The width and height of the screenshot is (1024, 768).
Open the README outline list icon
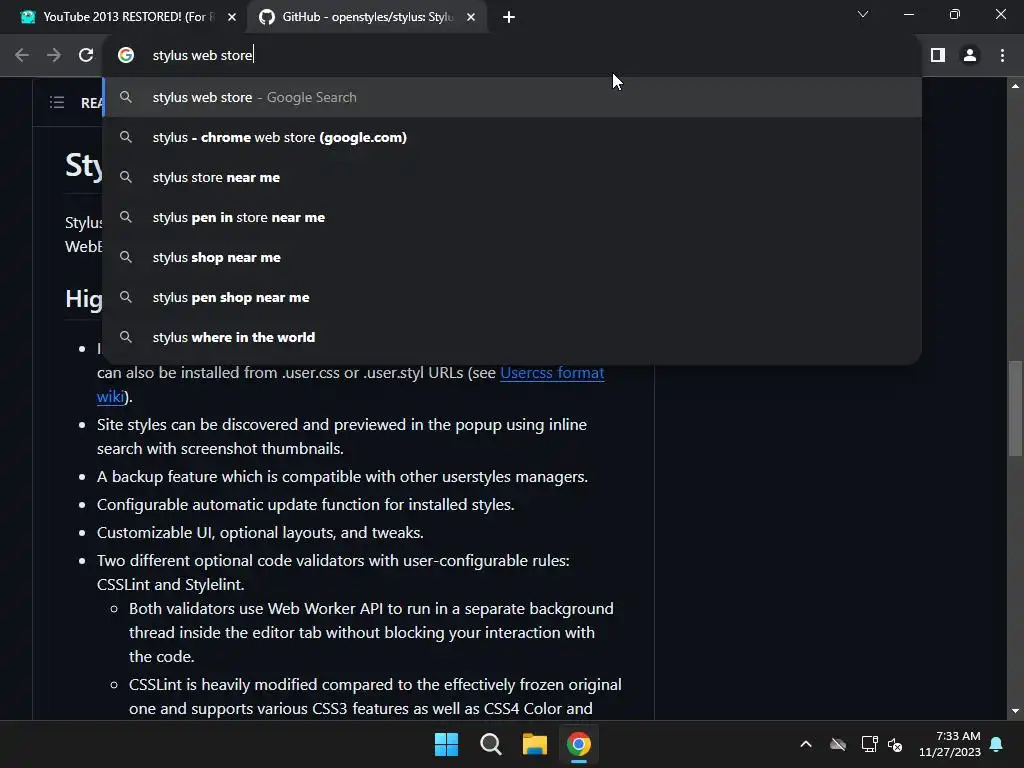(x=57, y=102)
